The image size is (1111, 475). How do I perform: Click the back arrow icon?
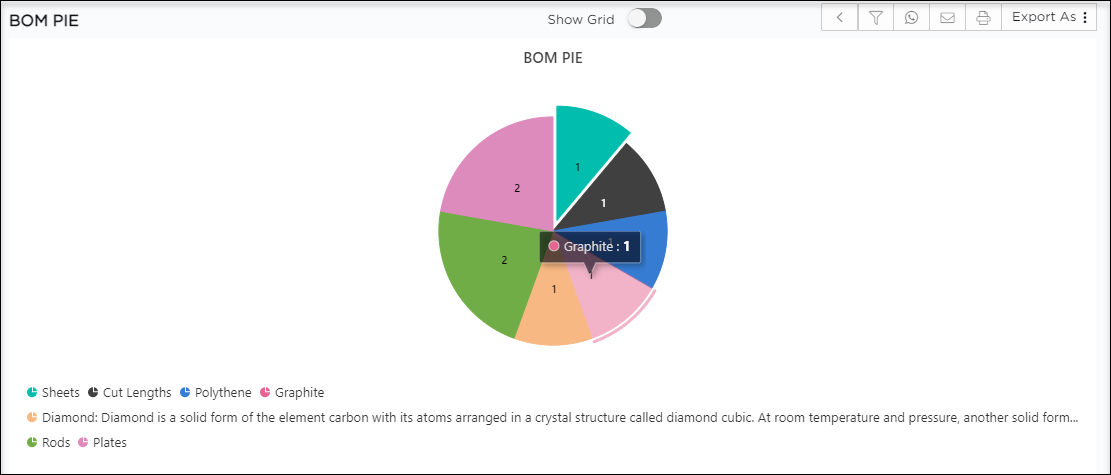click(x=840, y=17)
